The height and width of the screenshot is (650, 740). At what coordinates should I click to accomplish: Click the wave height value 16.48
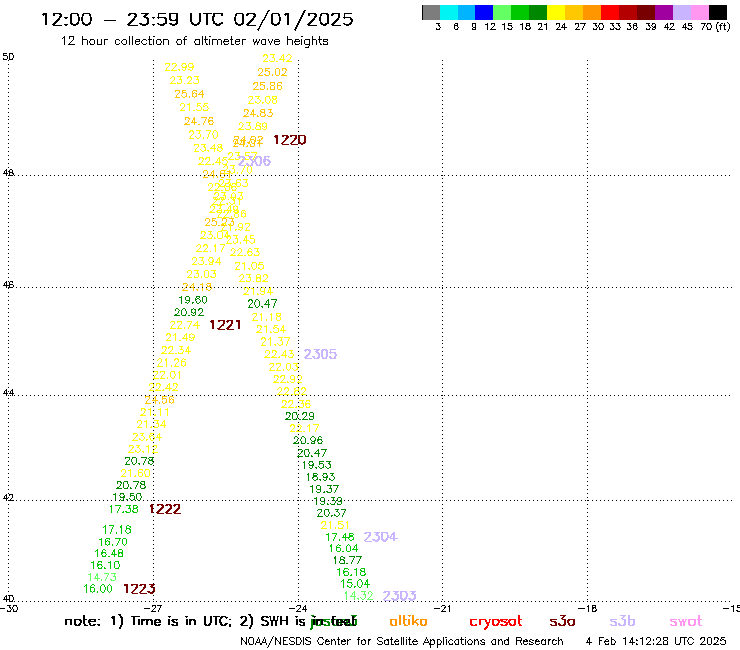[109, 553]
